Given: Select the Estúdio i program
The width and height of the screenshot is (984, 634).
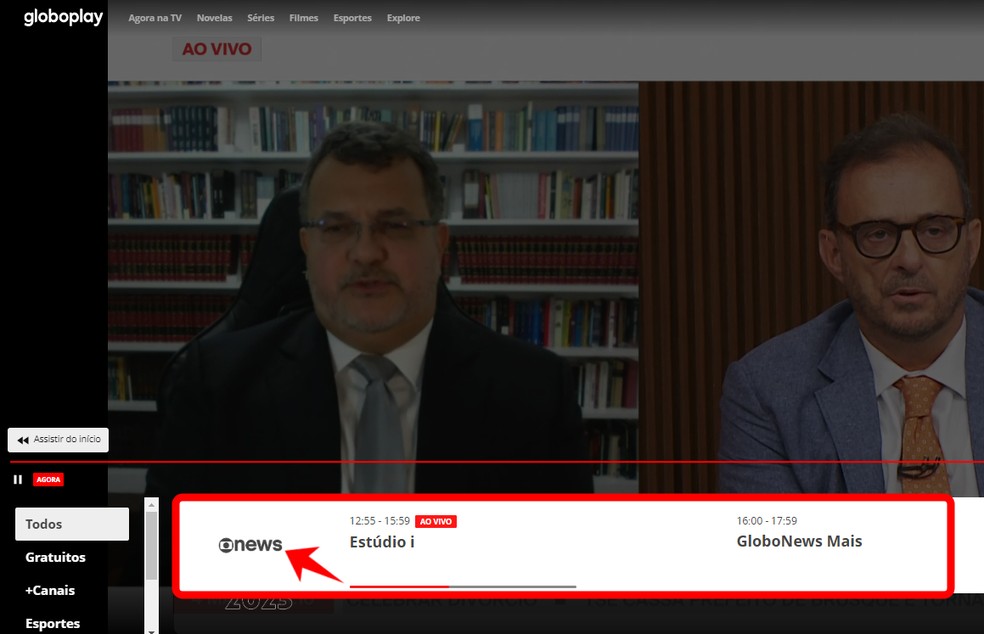Looking at the screenshot, I should [x=382, y=542].
